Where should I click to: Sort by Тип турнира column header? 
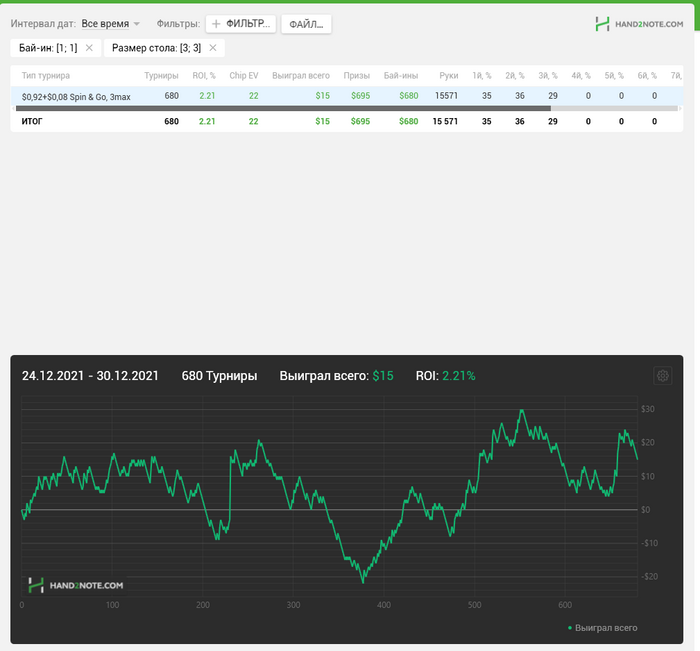(46, 75)
